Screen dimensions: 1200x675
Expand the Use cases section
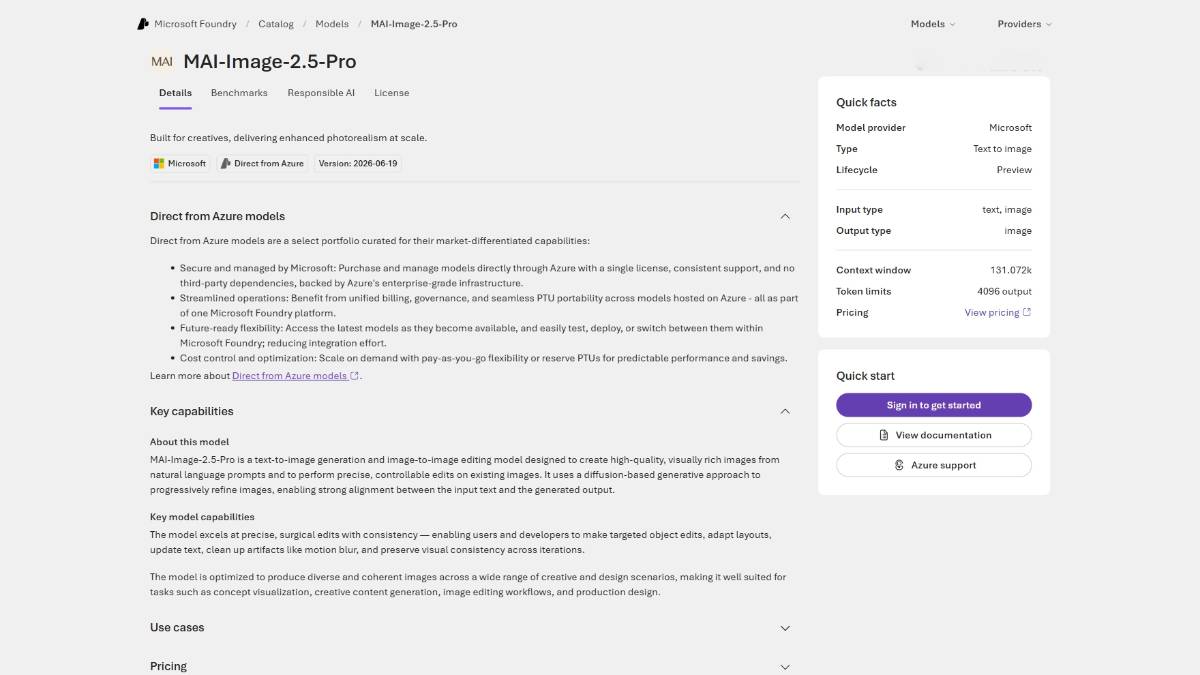tap(785, 628)
